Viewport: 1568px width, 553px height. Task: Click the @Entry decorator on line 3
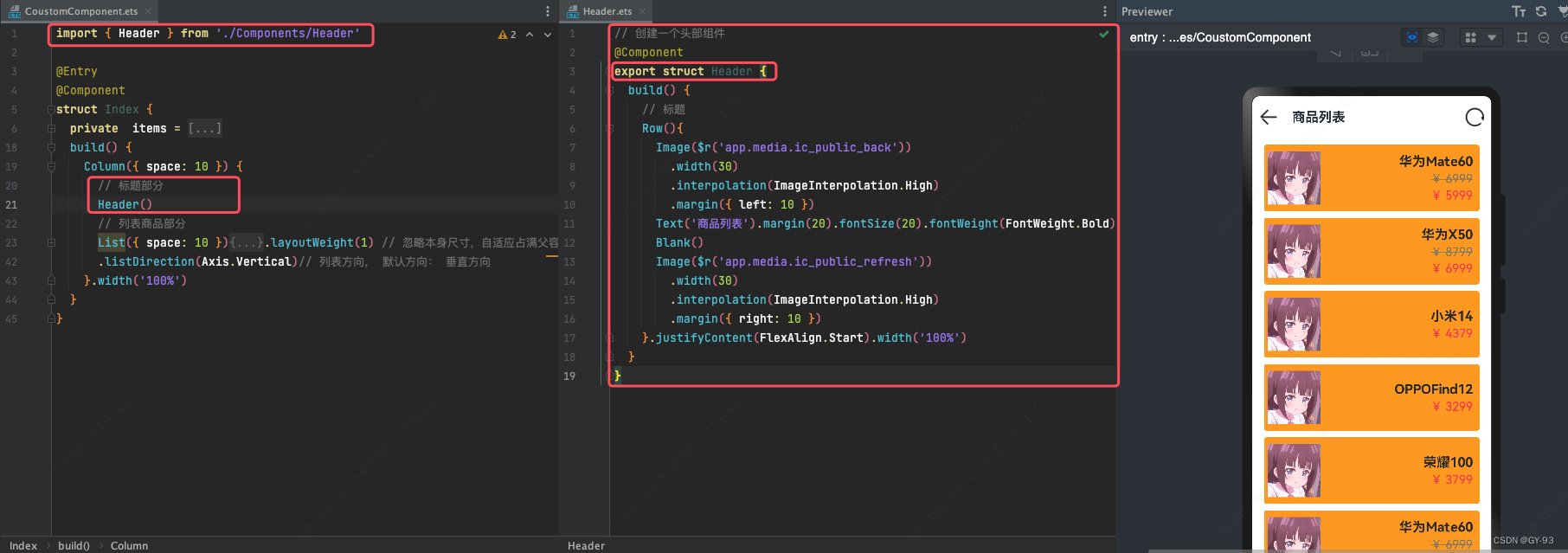[76, 71]
